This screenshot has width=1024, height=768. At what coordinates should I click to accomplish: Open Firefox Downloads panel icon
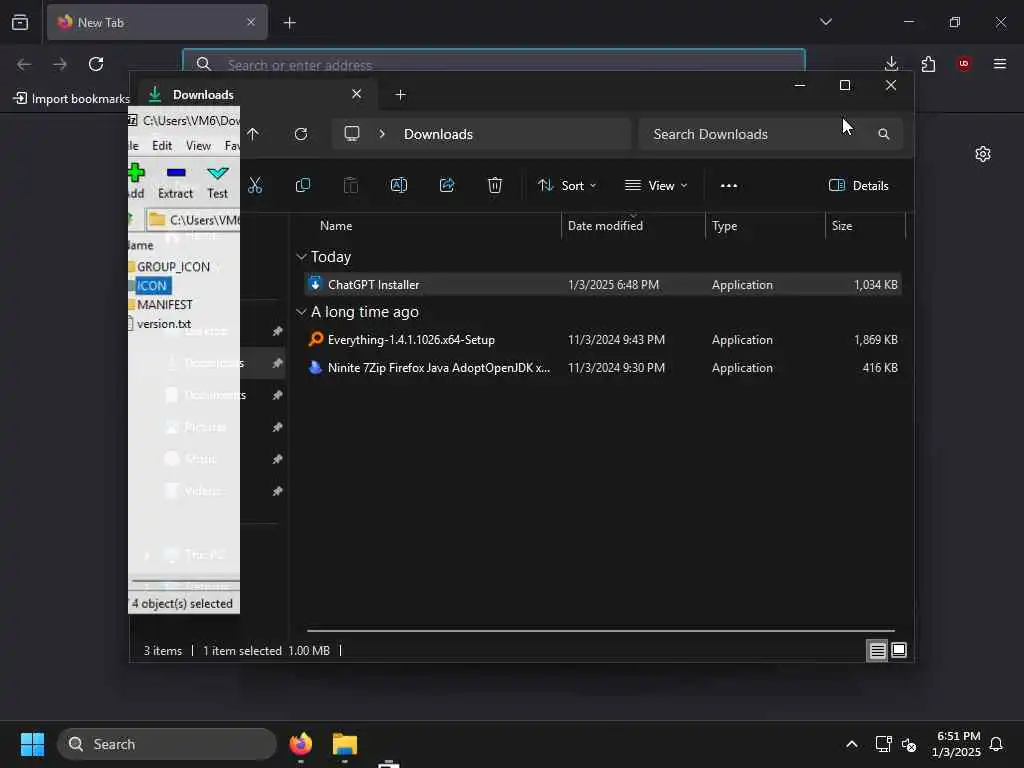891,63
